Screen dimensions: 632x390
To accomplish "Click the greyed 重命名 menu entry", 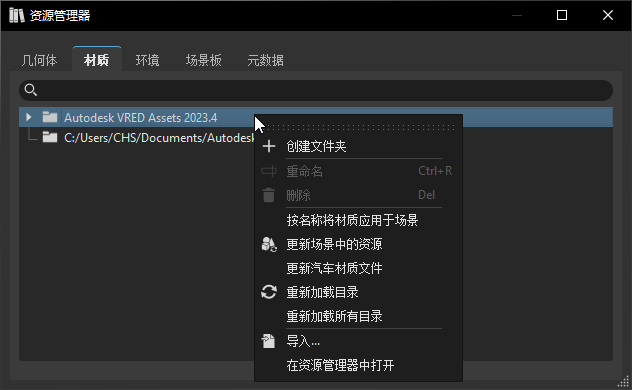I will tap(358, 171).
